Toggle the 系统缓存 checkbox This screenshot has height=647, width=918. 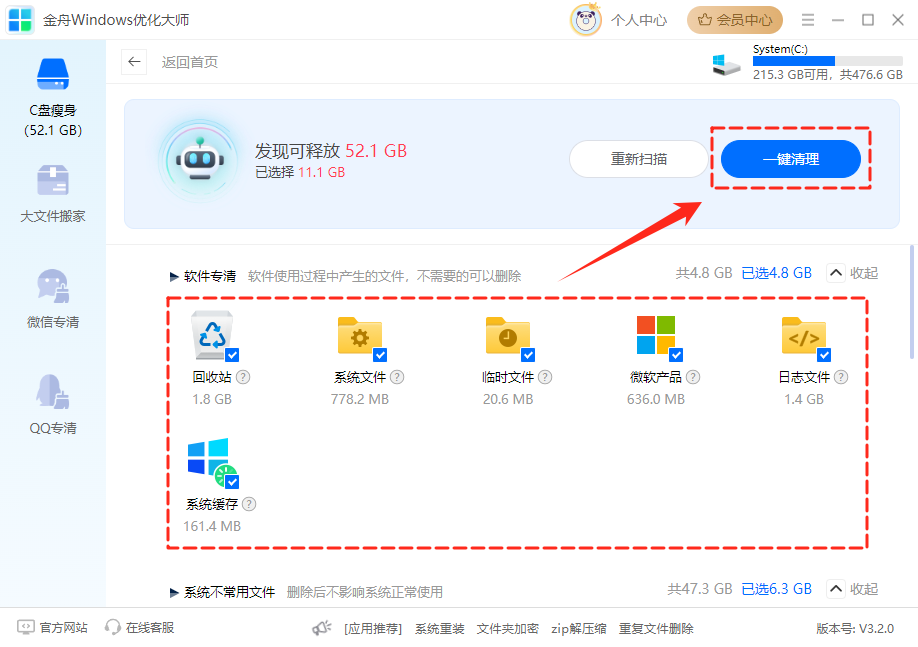[232, 482]
